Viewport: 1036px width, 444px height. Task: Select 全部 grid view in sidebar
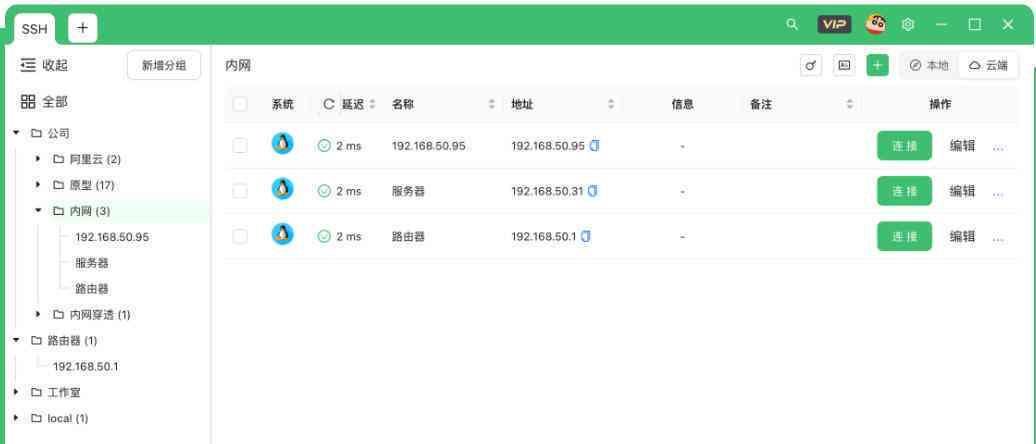tap(44, 102)
